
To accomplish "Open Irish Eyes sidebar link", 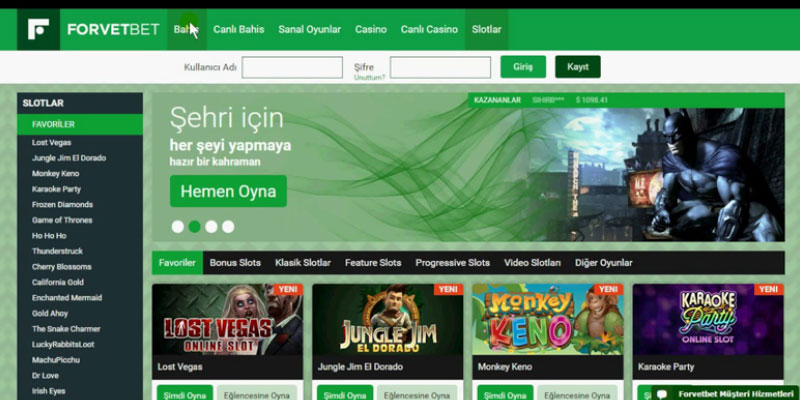I will coord(48,391).
